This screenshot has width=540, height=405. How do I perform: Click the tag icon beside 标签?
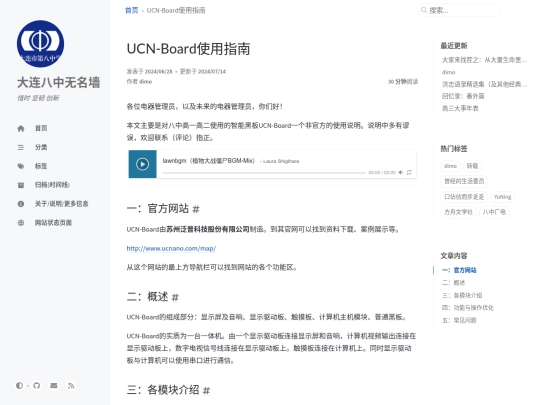(21, 166)
